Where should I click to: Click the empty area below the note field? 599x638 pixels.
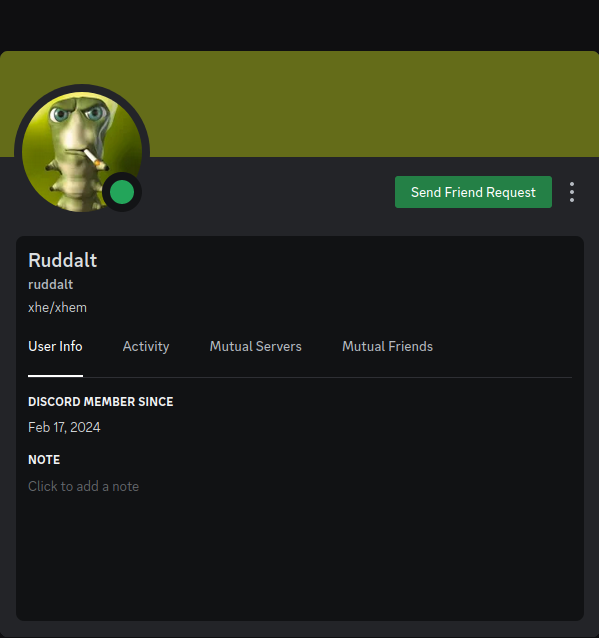pyautogui.click(x=300, y=557)
